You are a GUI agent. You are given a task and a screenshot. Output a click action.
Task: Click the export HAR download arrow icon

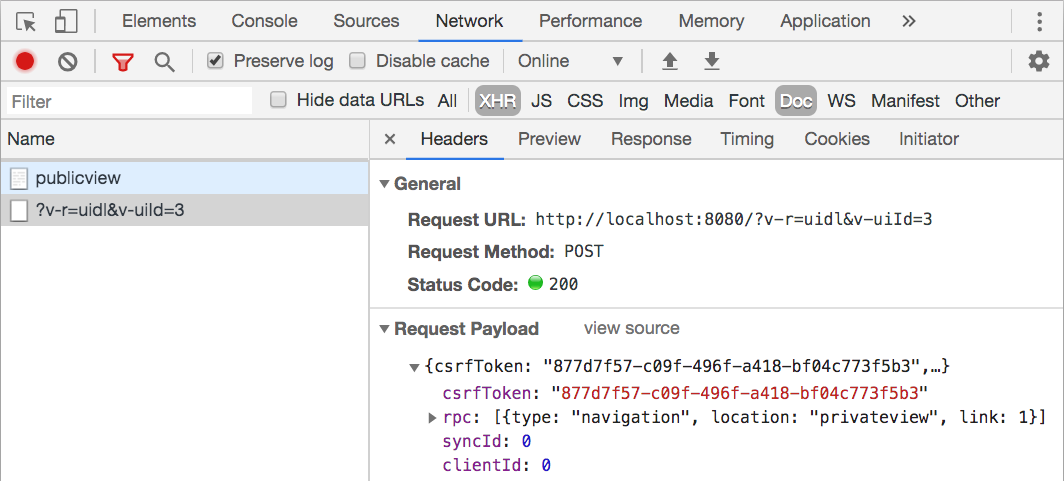point(711,62)
